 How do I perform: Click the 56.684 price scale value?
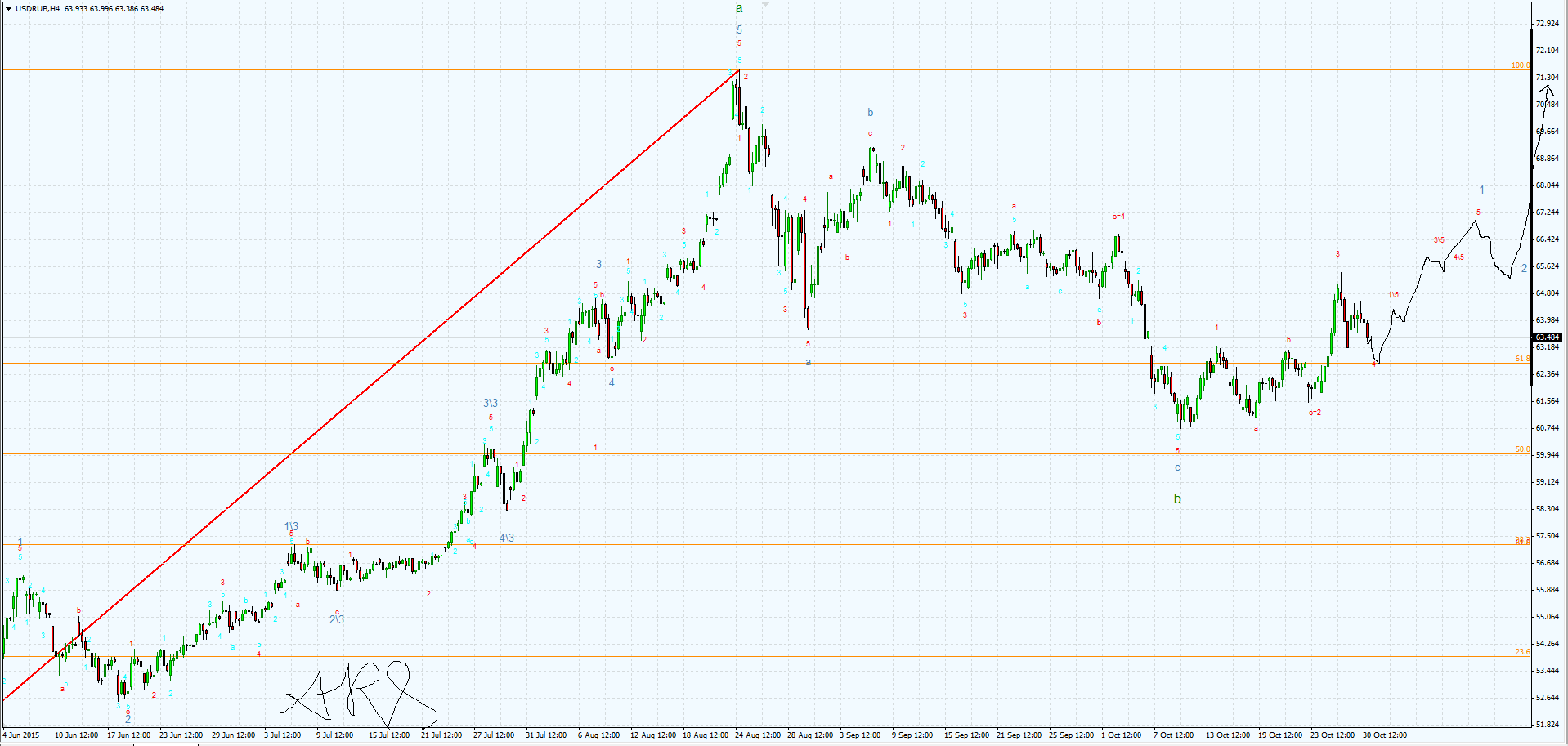pos(1547,563)
